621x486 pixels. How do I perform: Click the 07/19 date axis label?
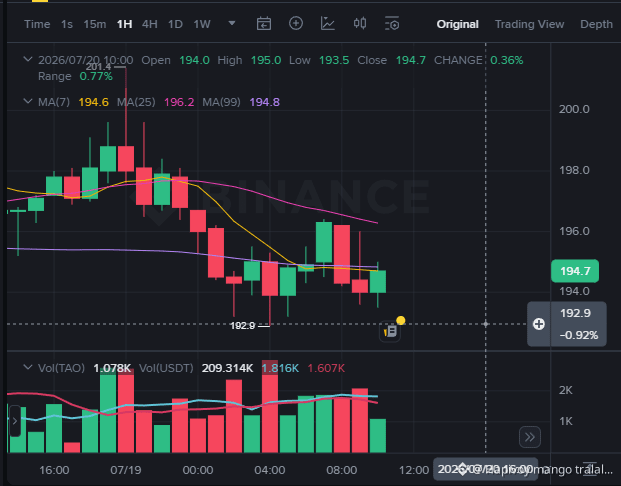click(126, 470)
